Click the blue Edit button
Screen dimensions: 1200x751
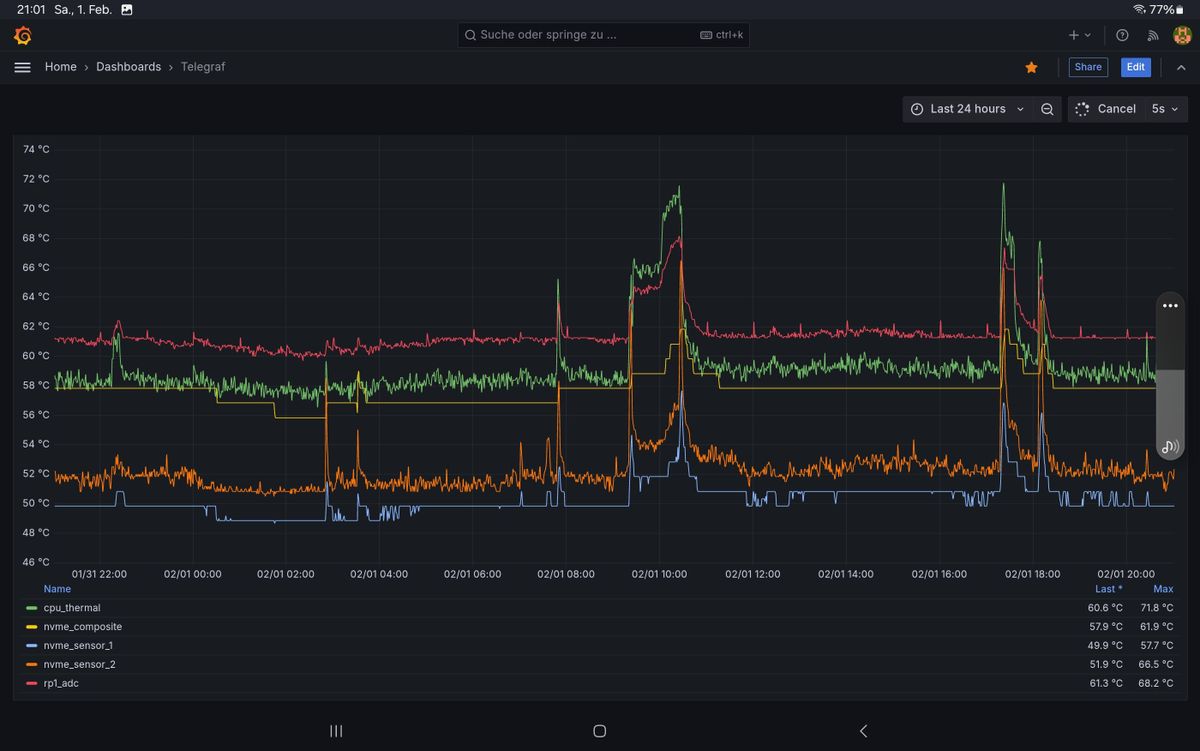pyautogui.click(x=1135, y=67)
